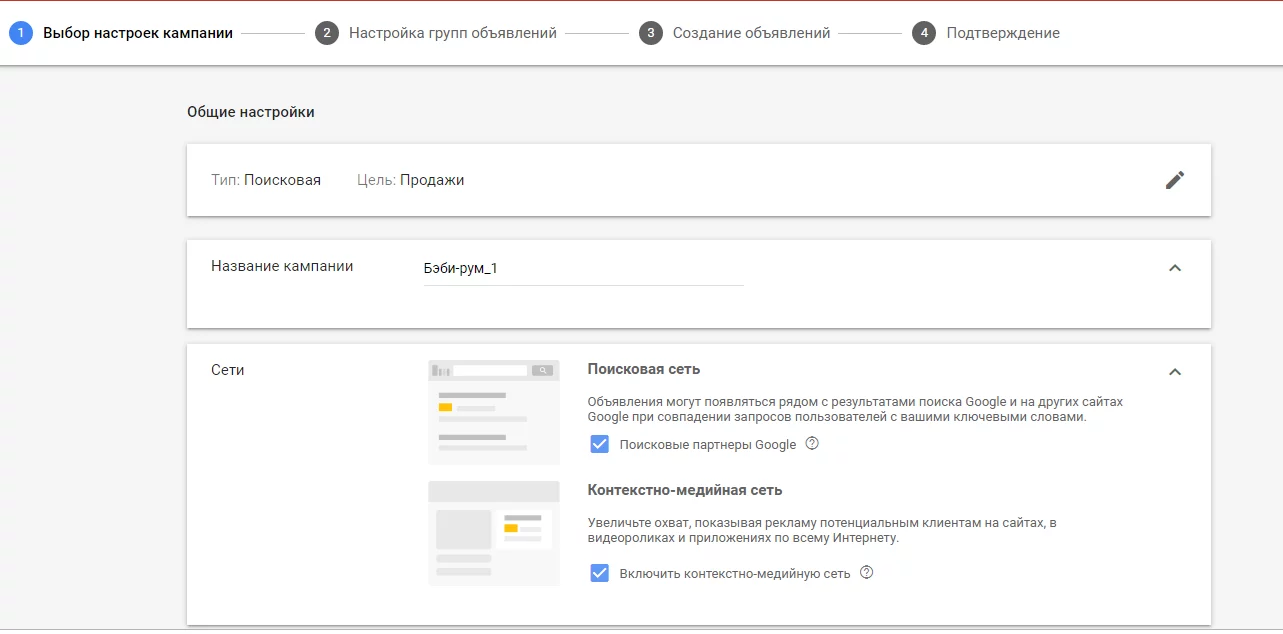Open help icon next to Поисковые партнеры Google

[x=812, y=444]
